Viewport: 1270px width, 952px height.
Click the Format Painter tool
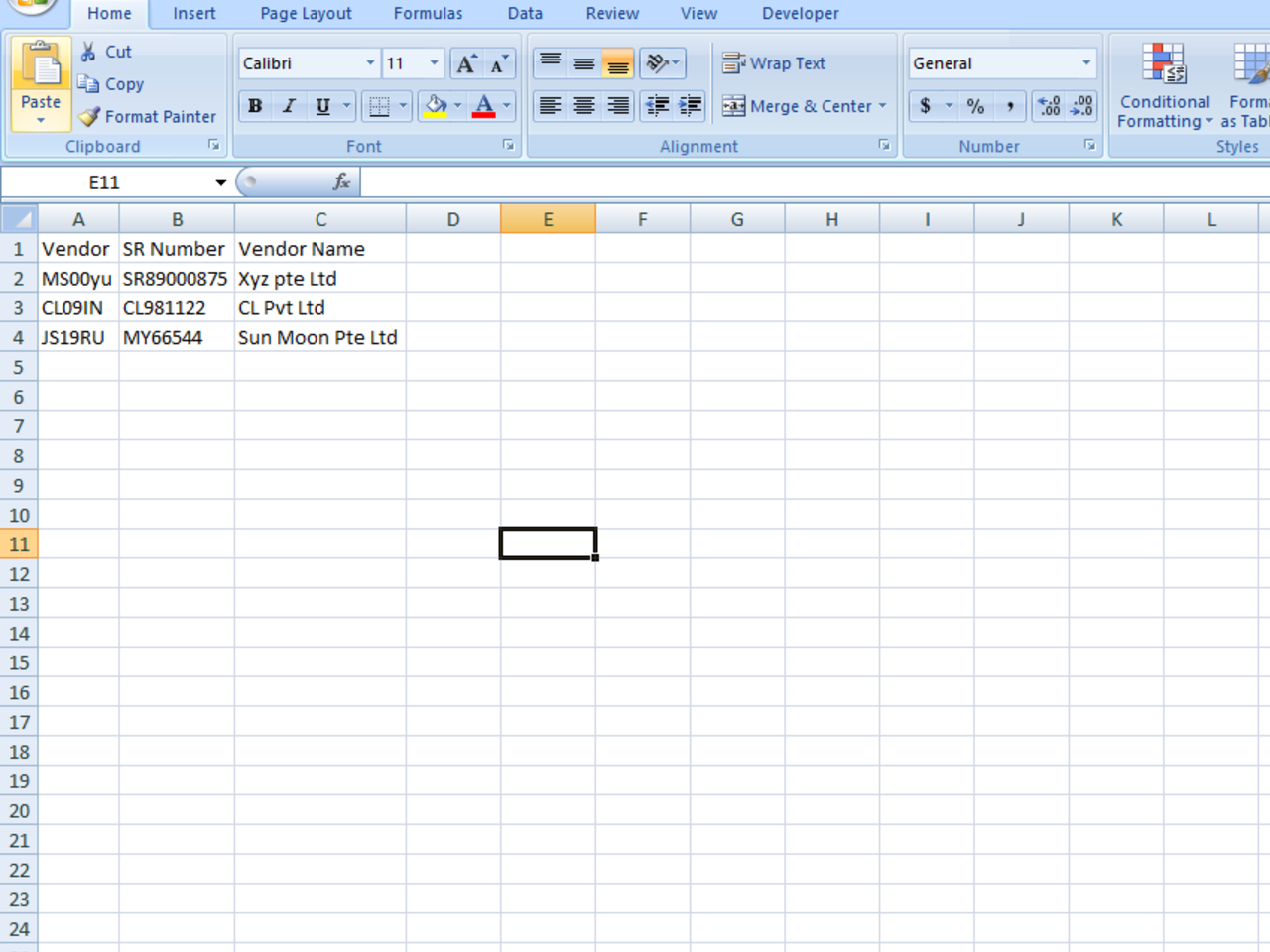(x=148, y=116)
